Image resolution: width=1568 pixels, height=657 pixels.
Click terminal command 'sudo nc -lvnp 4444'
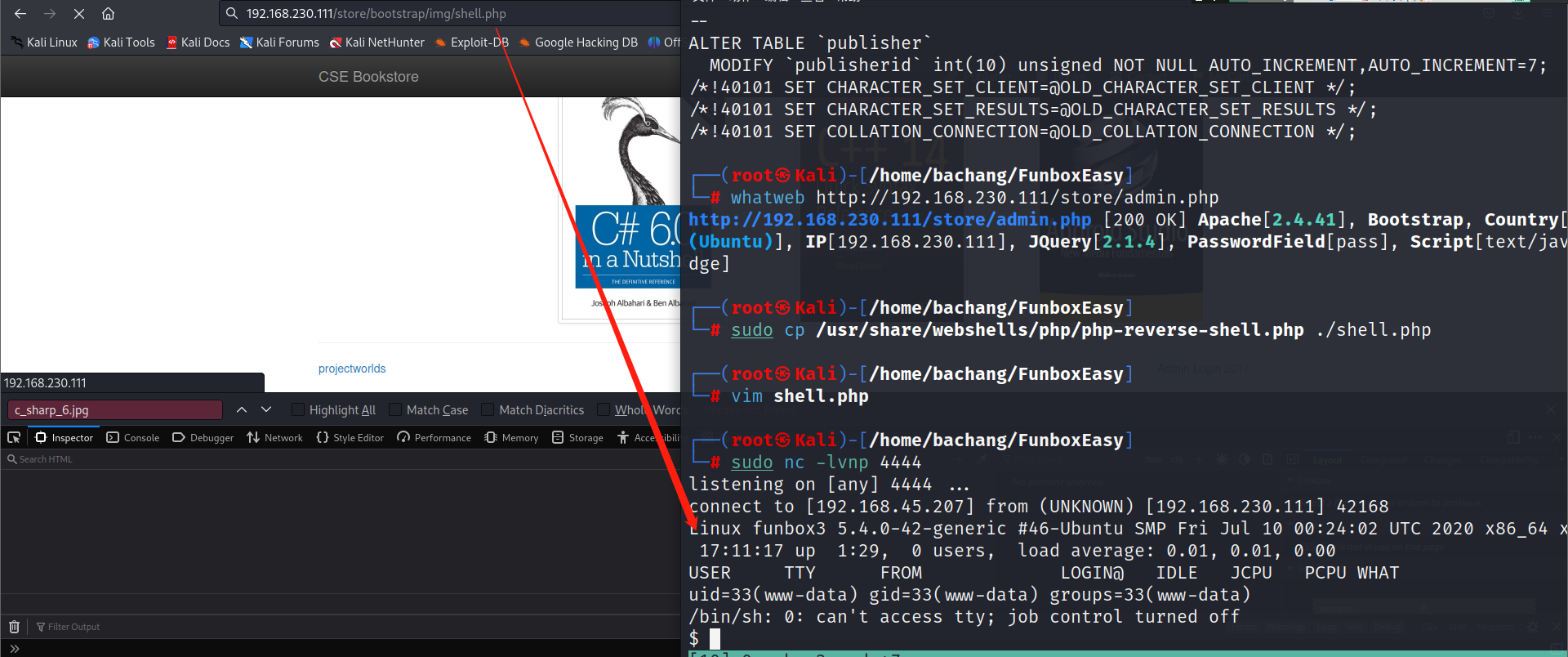826,463
